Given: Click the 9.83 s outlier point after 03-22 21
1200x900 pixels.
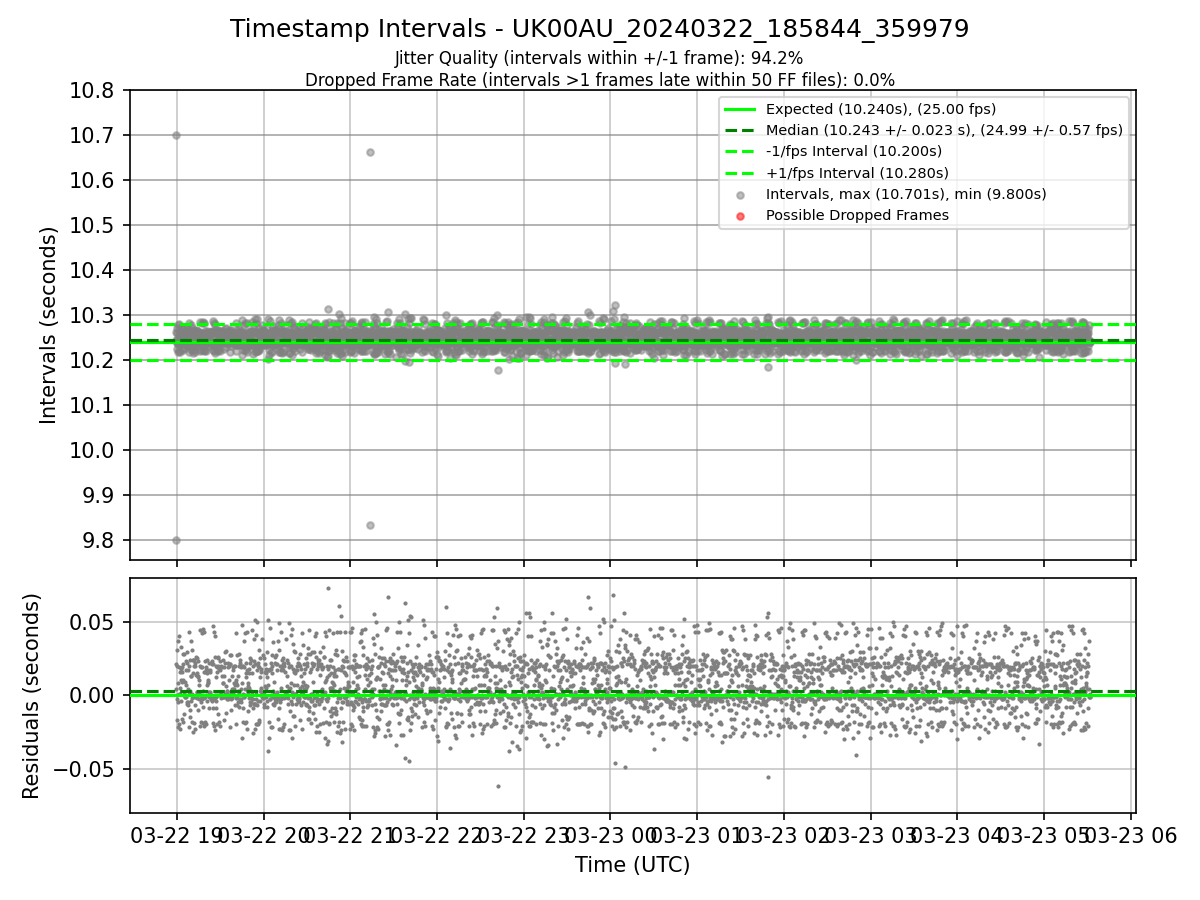Looking at the screenshot, I should 370,525.
